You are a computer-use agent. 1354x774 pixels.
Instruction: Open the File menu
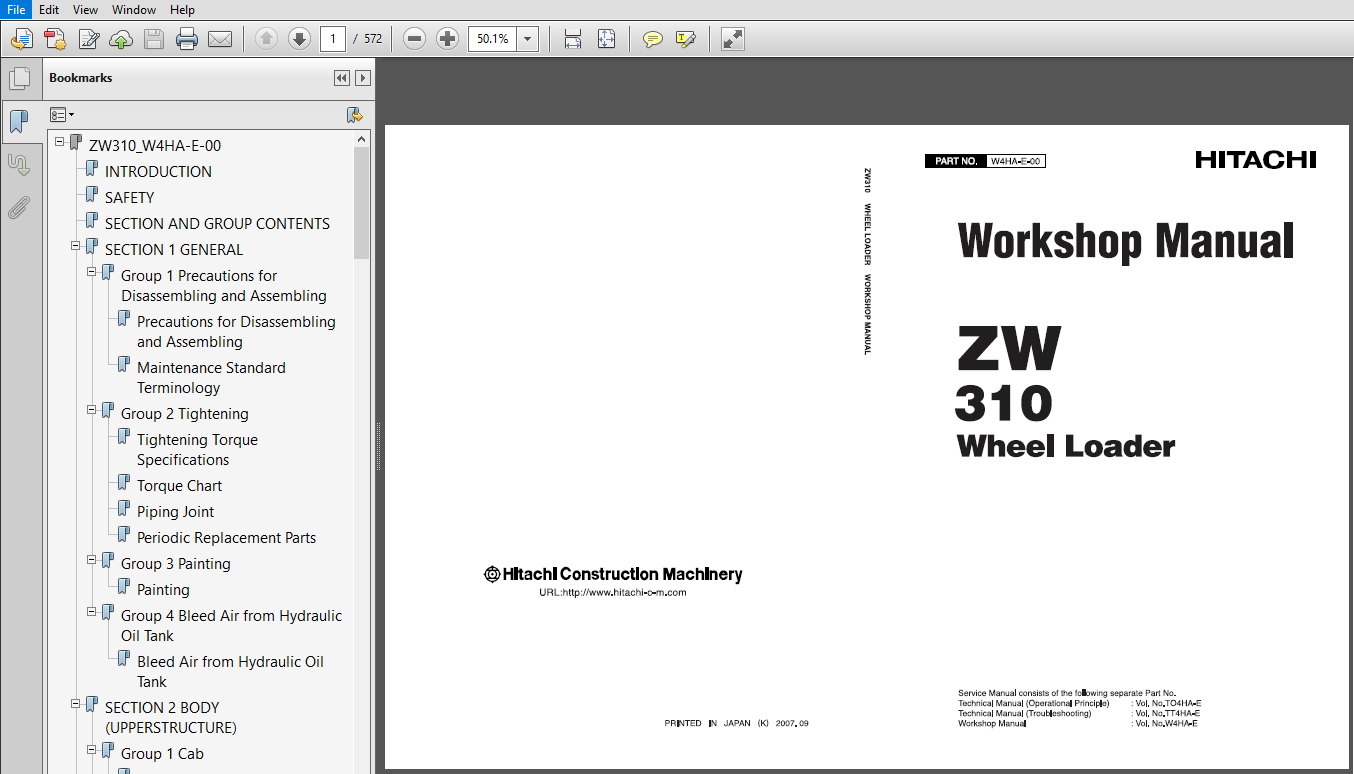16,9
